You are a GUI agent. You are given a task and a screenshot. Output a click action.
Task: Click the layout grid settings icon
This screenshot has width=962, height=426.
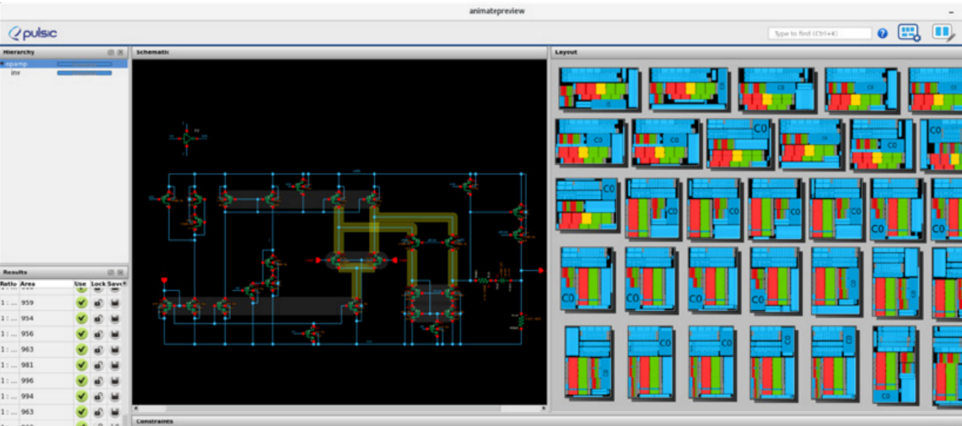(x=909, y=33)
